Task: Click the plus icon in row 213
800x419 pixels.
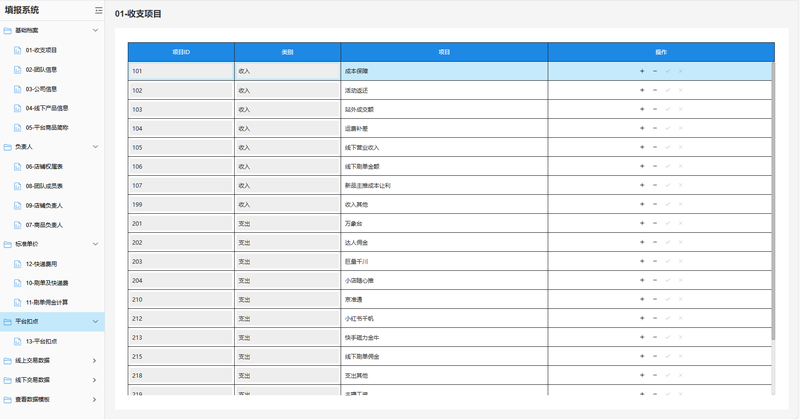Action: (x=642, y=337)
